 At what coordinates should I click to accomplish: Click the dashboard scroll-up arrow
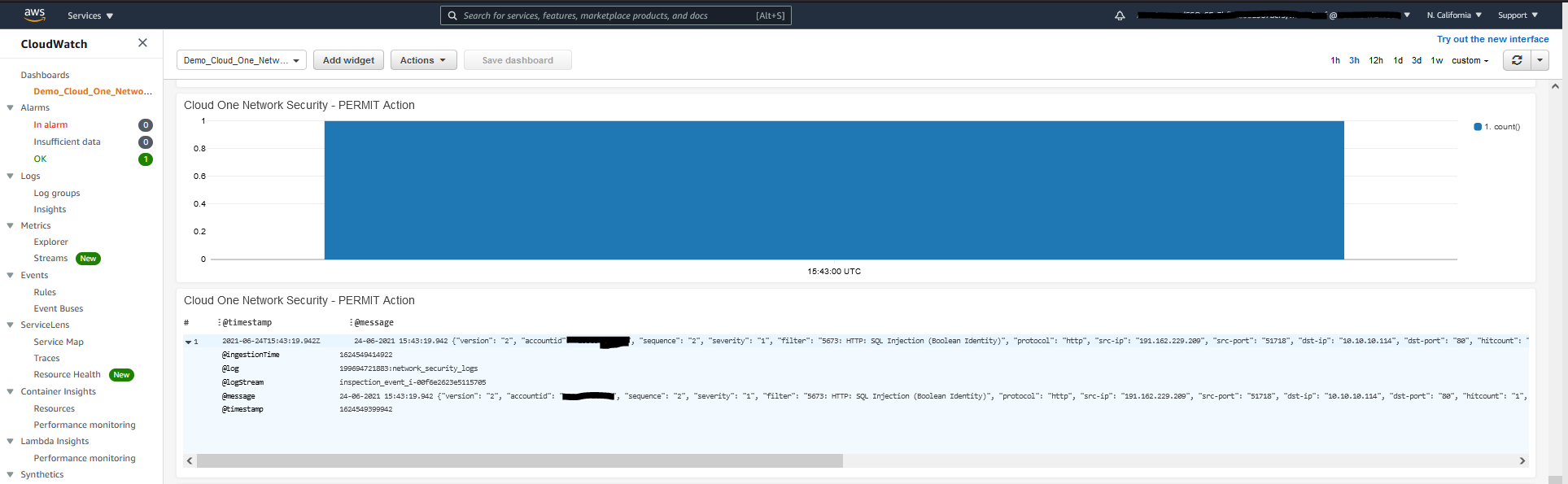click(x=1555, y=86)
